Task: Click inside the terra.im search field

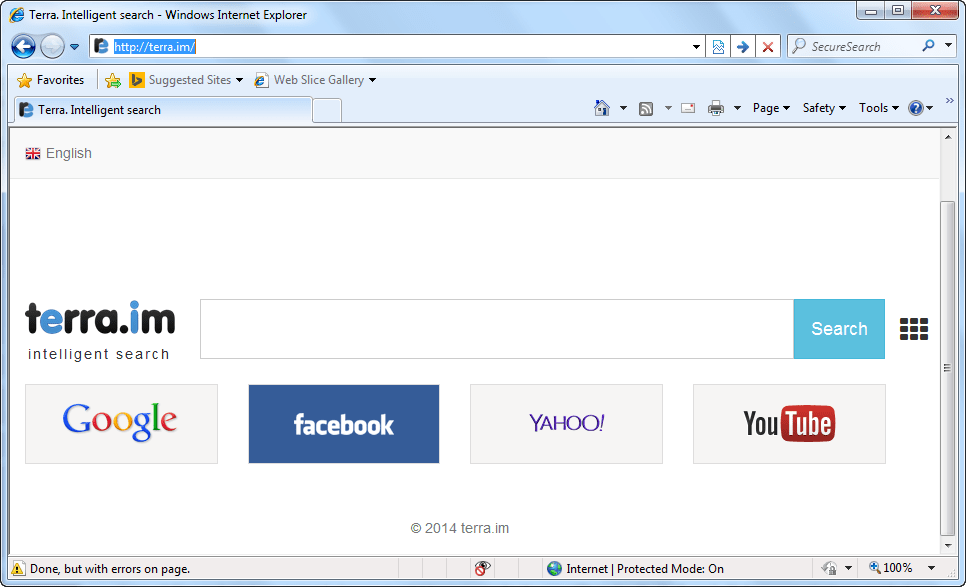Action: 497,329
